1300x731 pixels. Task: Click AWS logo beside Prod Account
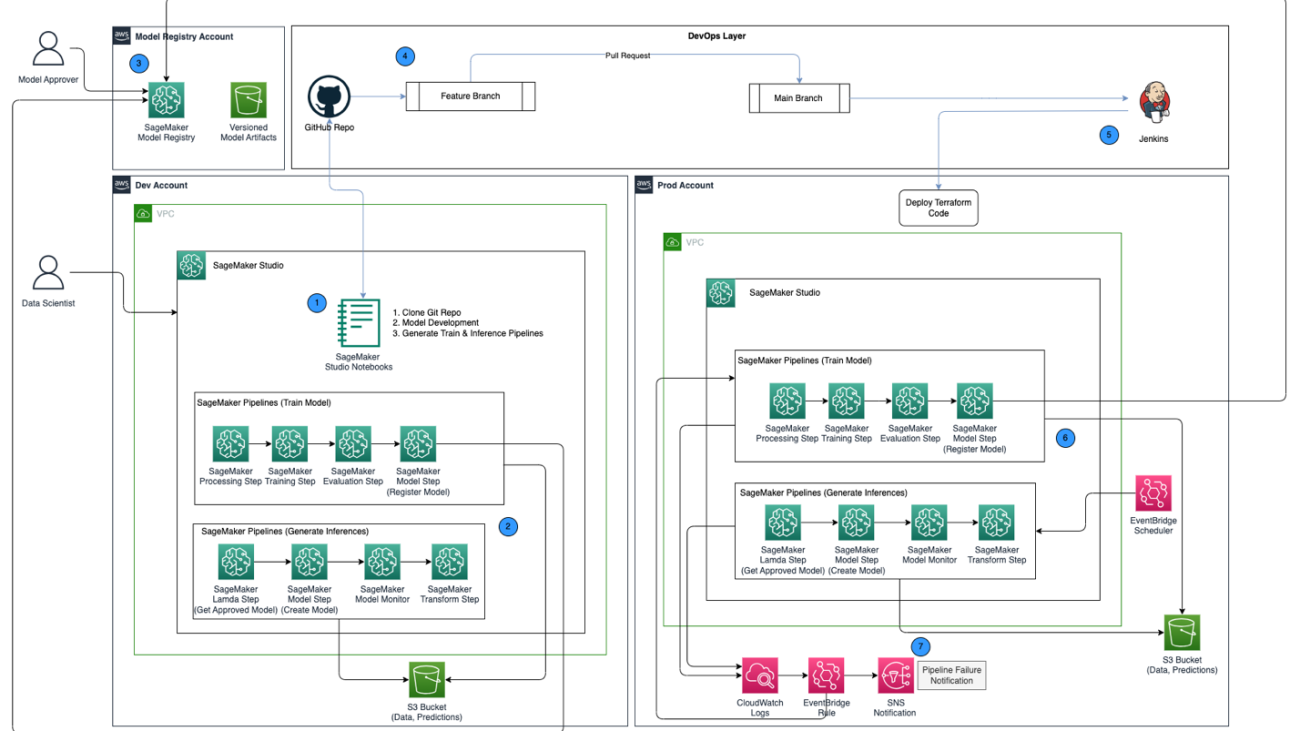click(x=643, y=185)
